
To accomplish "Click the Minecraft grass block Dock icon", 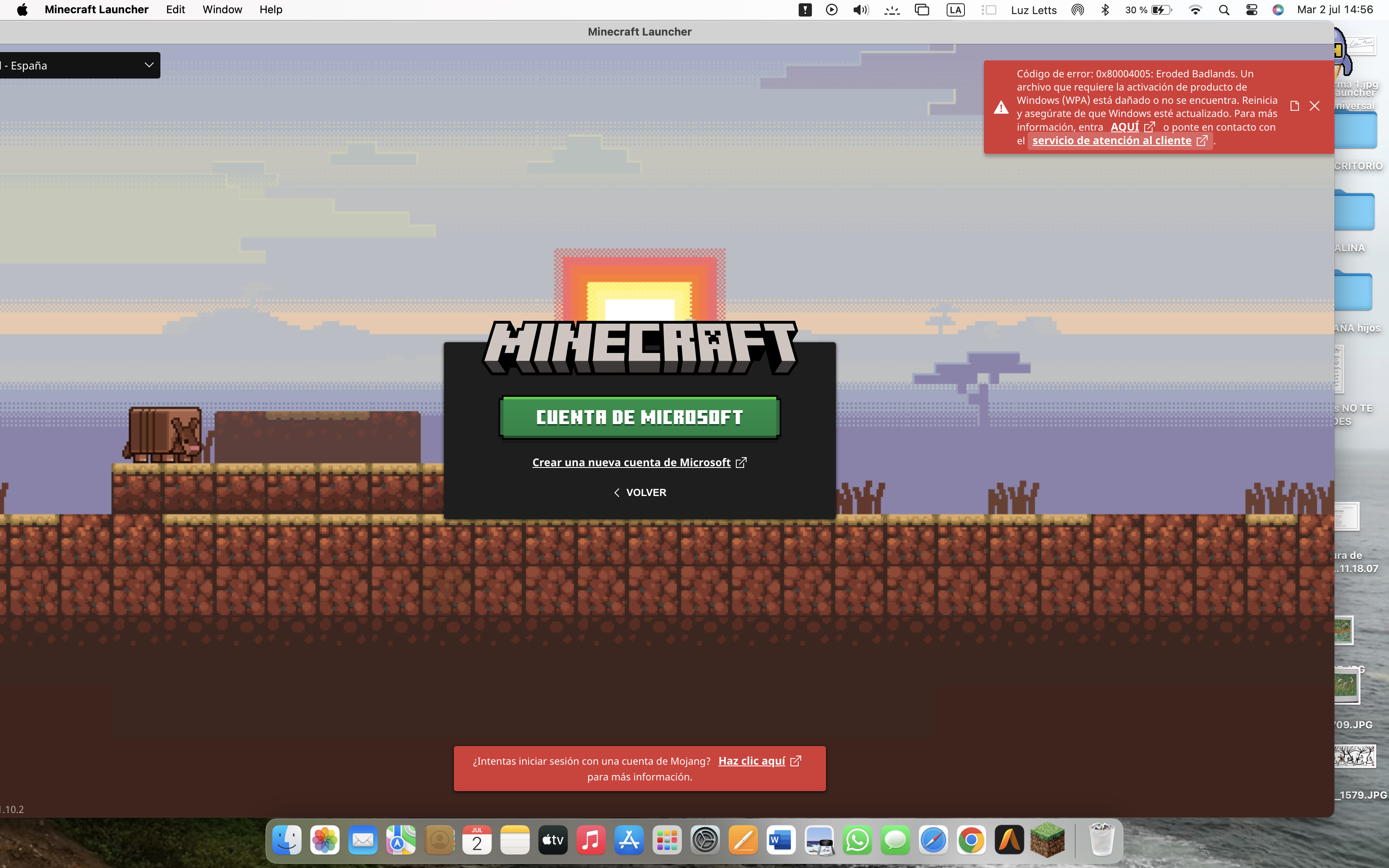I will pyautogui.click(x=1048, y=840).
